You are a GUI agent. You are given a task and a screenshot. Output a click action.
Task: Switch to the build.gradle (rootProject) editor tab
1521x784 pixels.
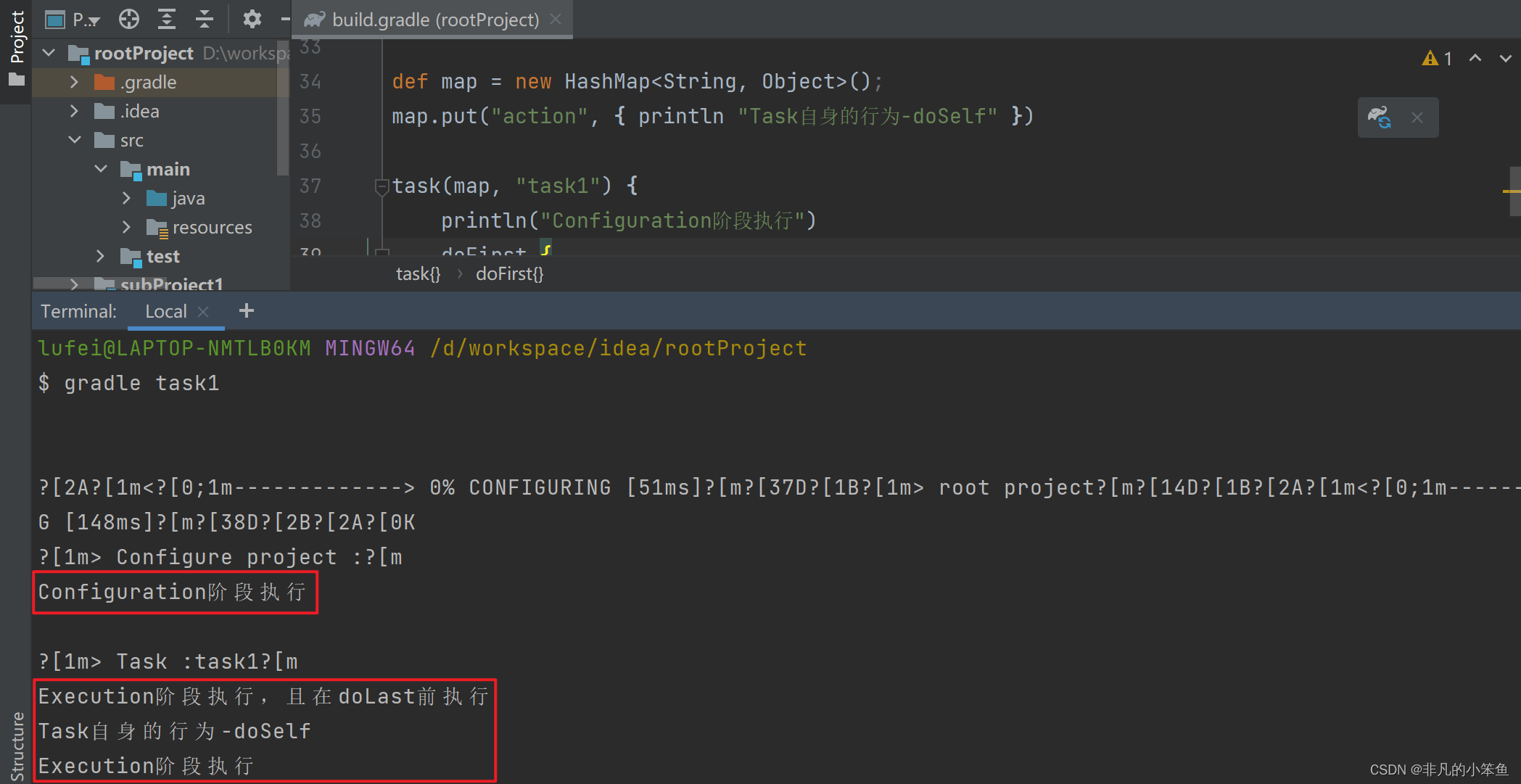(434, 20)
